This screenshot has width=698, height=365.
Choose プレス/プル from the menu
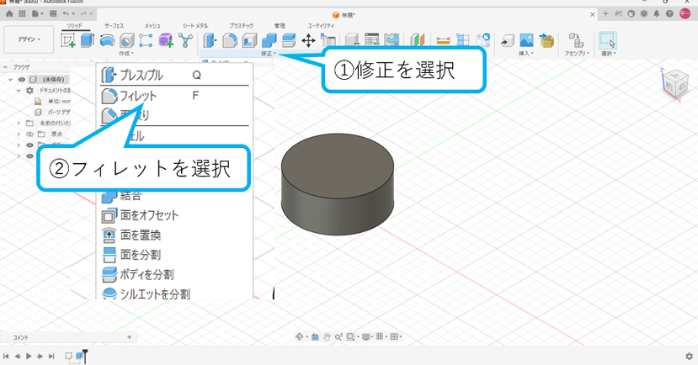coord(174,75)
